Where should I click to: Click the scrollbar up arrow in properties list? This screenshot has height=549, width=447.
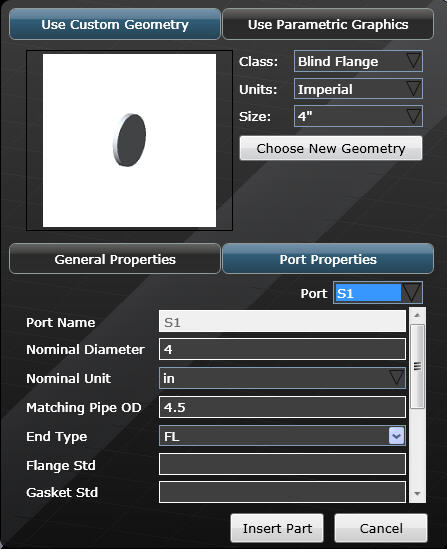click(417, 315)
